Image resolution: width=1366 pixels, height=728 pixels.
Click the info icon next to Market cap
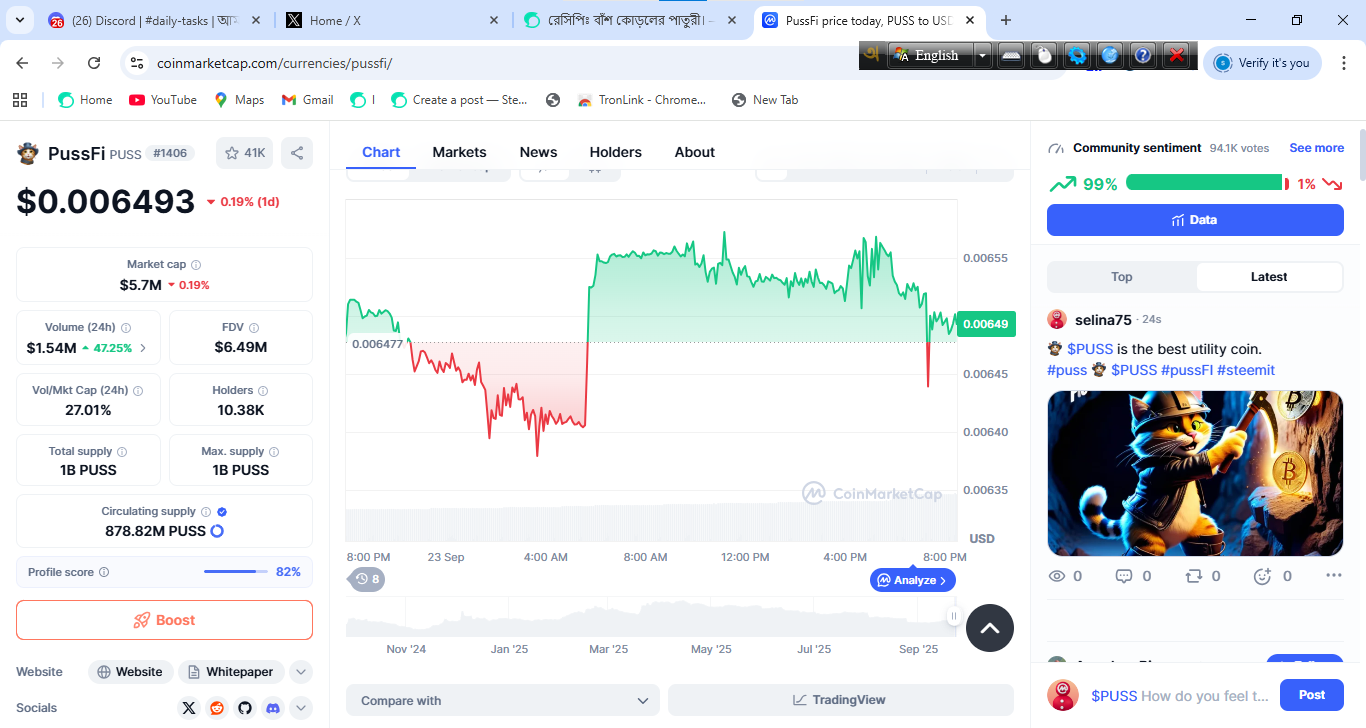pos(196,265)
